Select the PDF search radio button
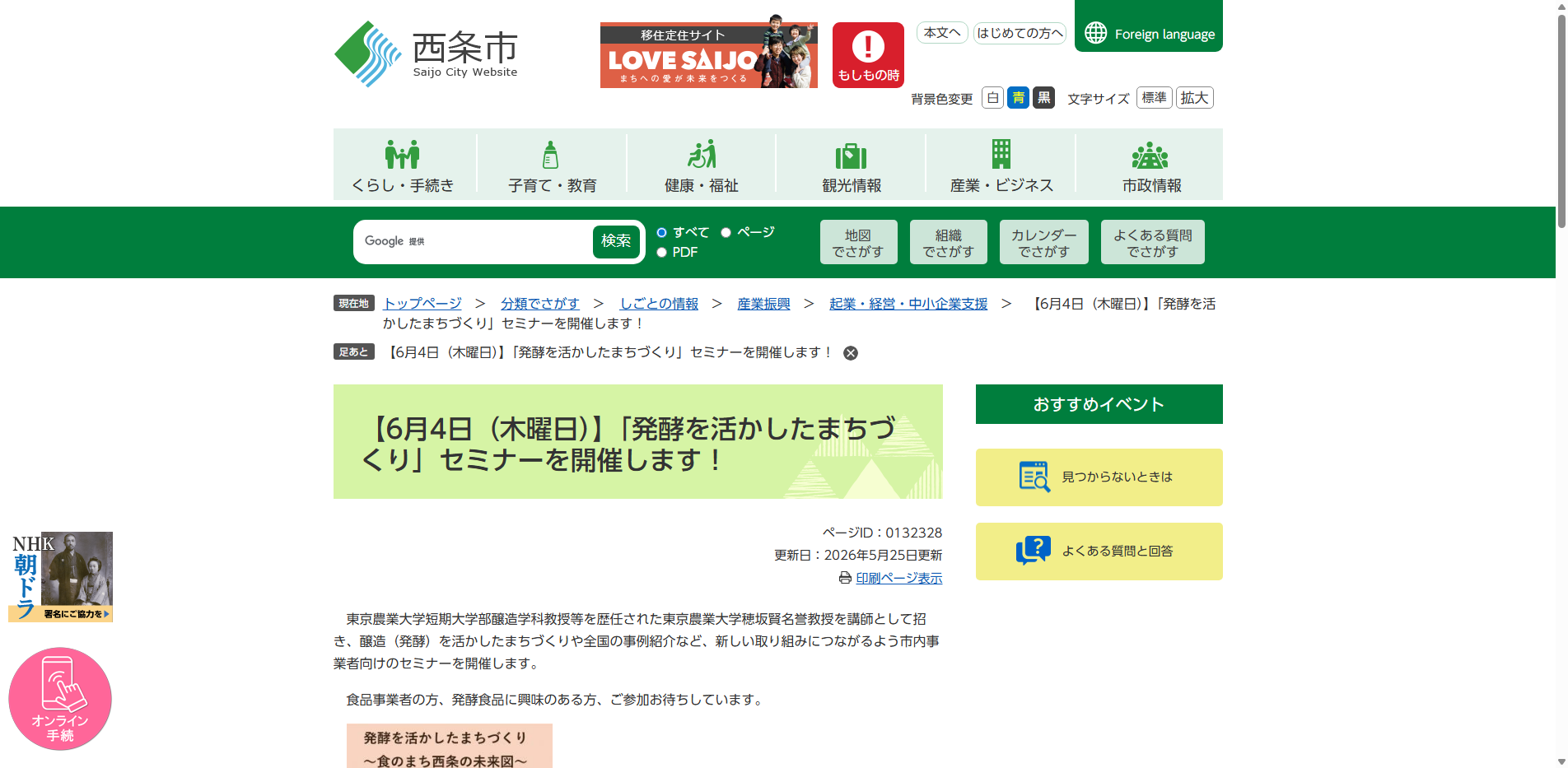 pos(661,253)
